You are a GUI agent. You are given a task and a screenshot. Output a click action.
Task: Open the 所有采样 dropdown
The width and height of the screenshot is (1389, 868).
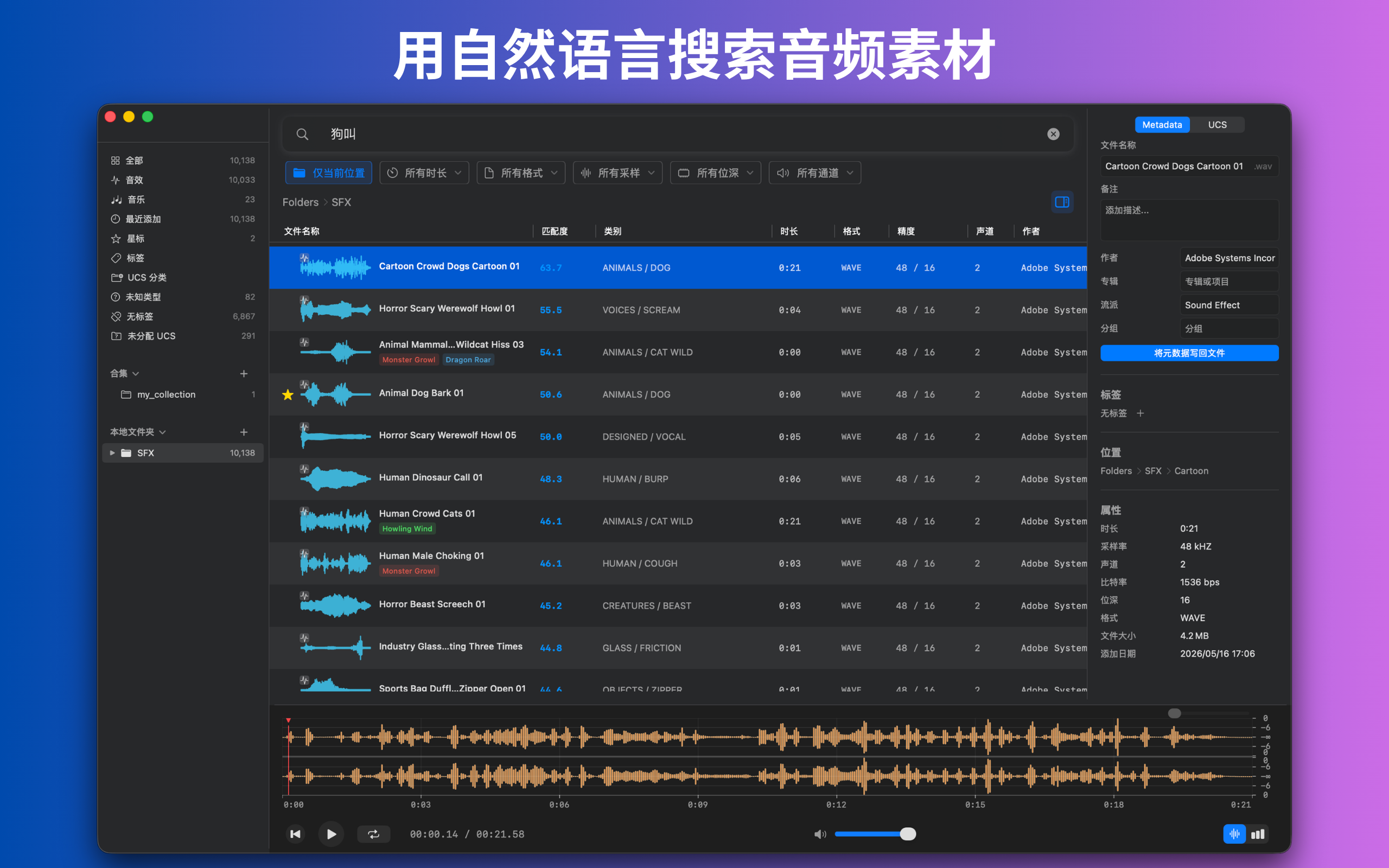pos(617,173)
